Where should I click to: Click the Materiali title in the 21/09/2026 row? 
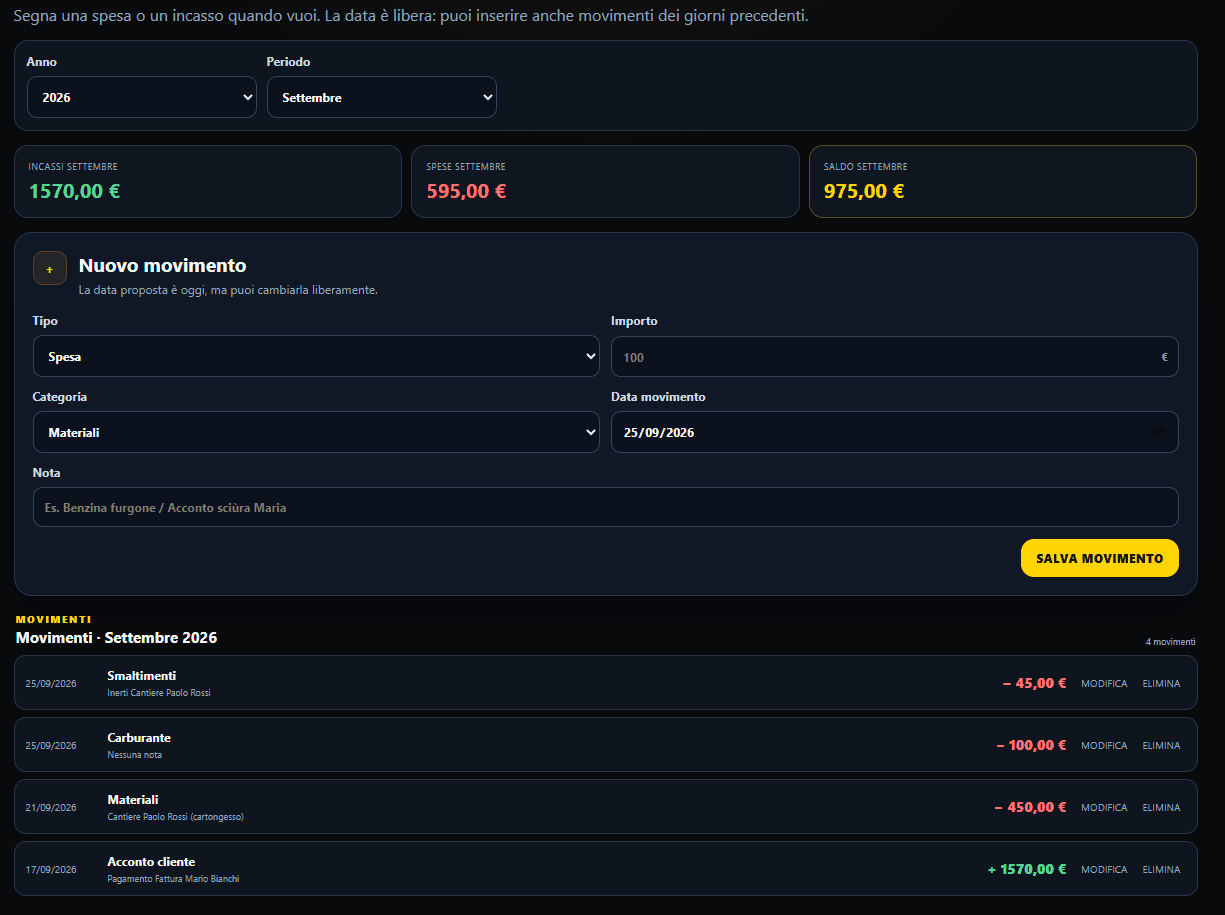pyautogui.click(x=133, y=800)
